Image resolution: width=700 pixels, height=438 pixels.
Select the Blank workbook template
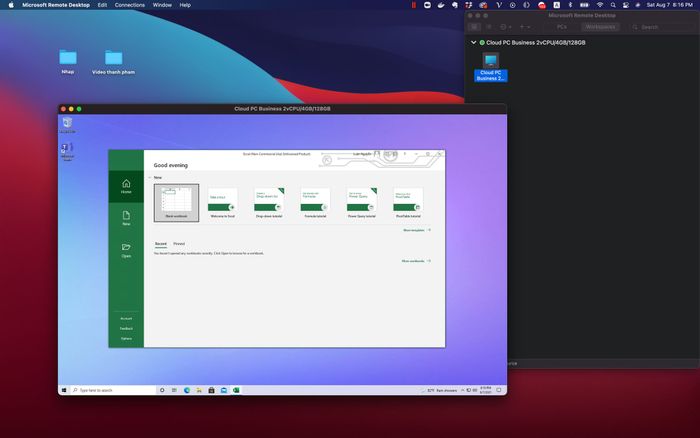pos(176,203)
